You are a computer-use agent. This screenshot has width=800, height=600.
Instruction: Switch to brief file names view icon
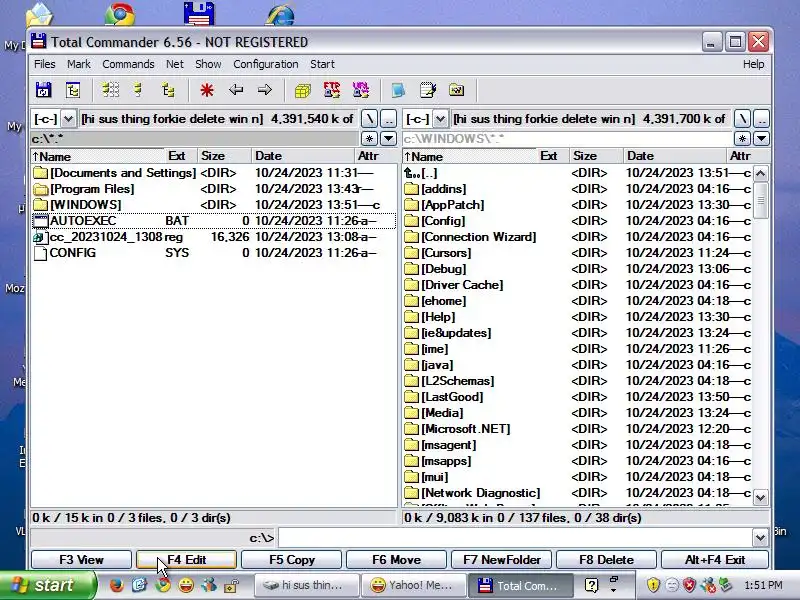click(x=110, y=90)
